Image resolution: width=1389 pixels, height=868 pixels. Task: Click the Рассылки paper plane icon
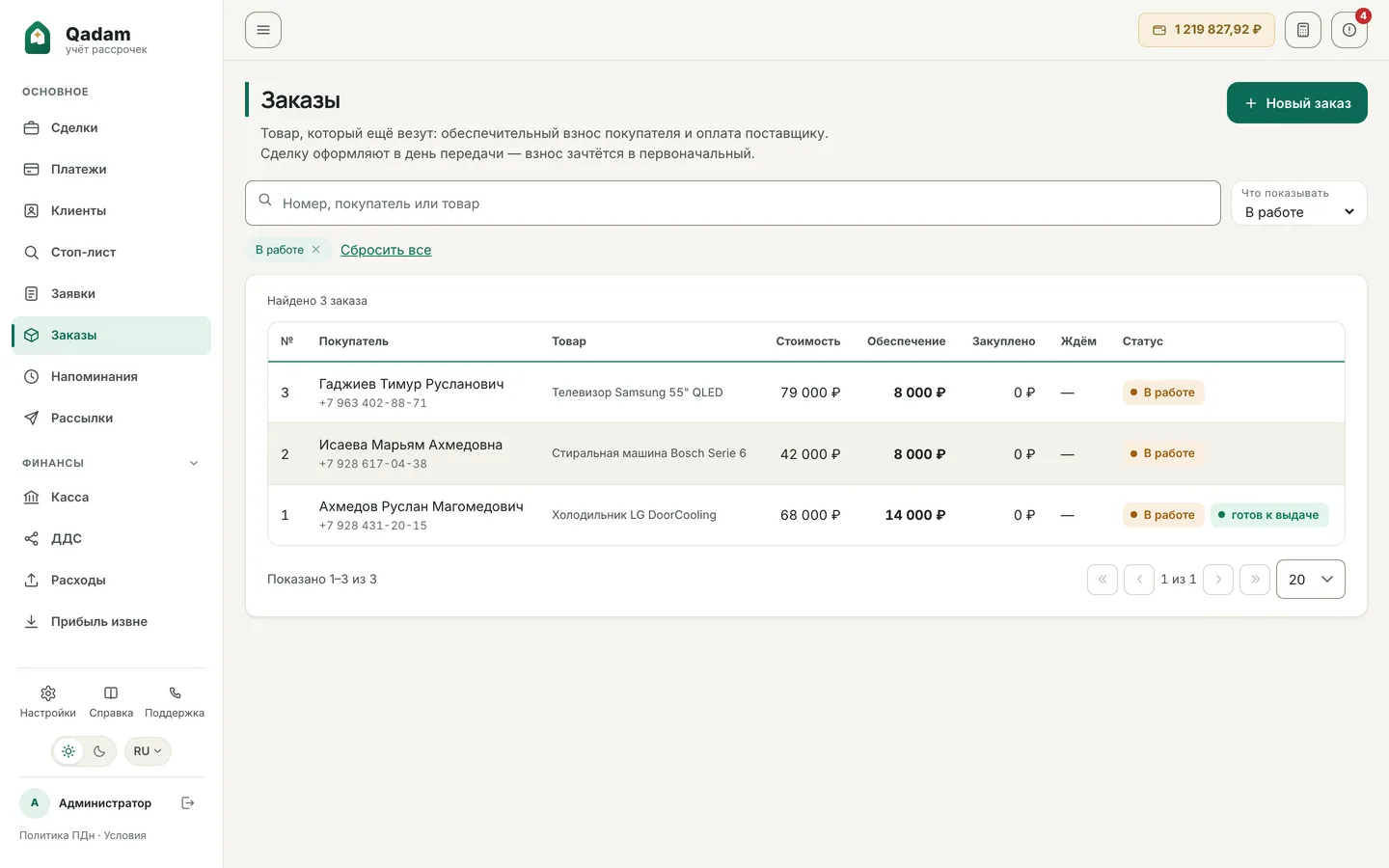click(31, 419)
